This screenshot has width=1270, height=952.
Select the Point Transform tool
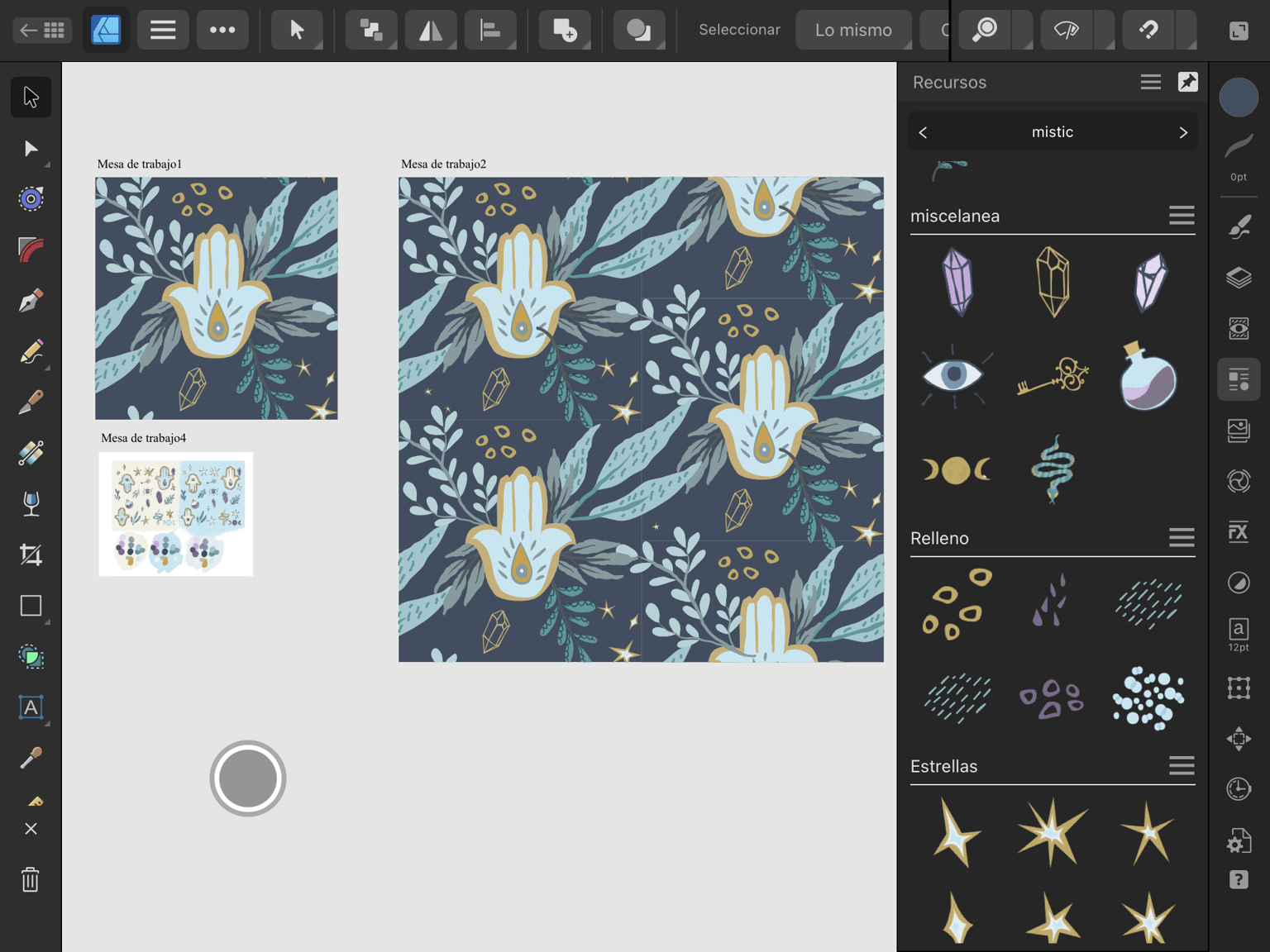click(31, 199)
